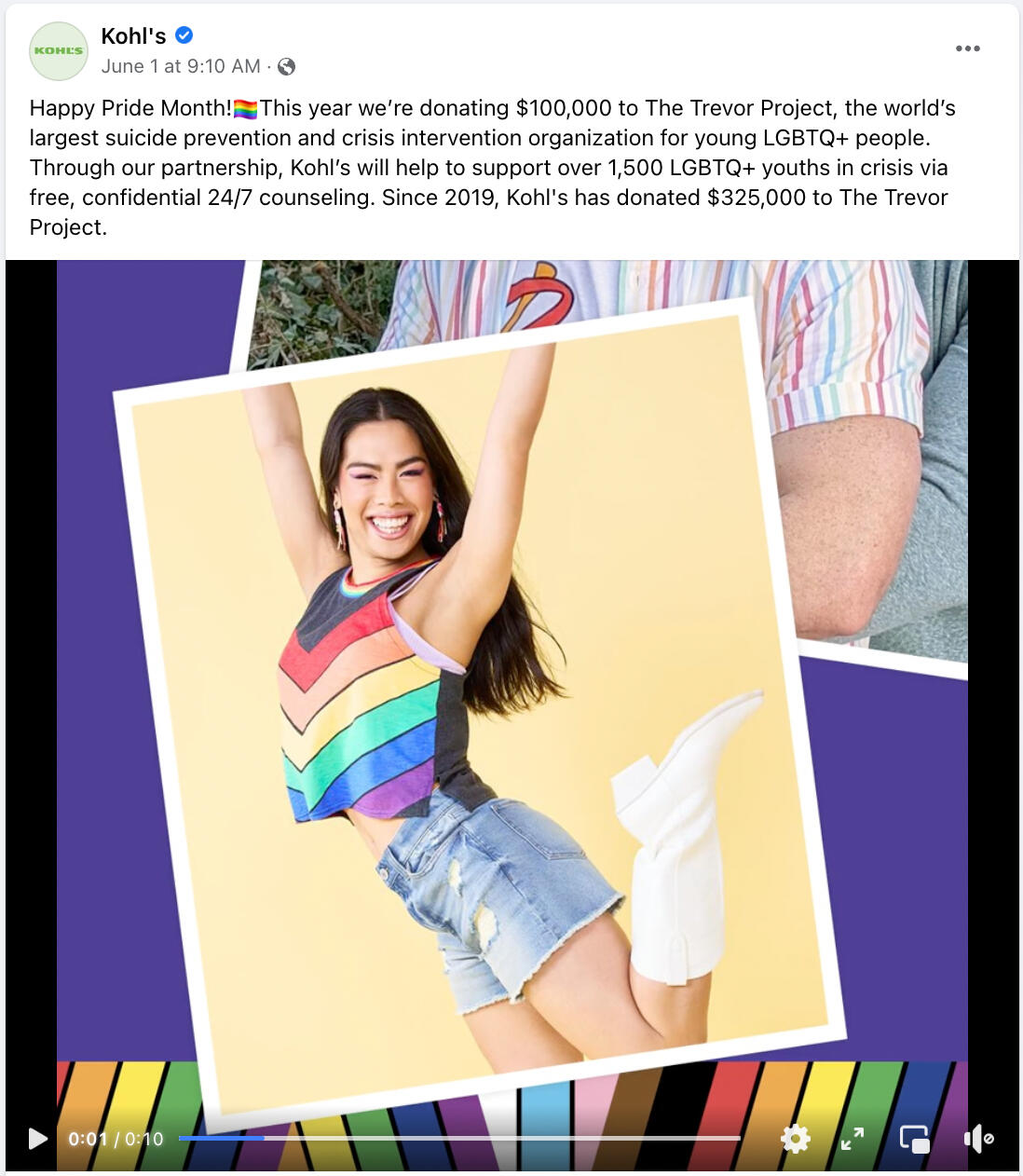Screen dimensions: 1023x1176
Task: Click the rainbow stripe banner at video bottom
Action: click(x=511, y=1115)
